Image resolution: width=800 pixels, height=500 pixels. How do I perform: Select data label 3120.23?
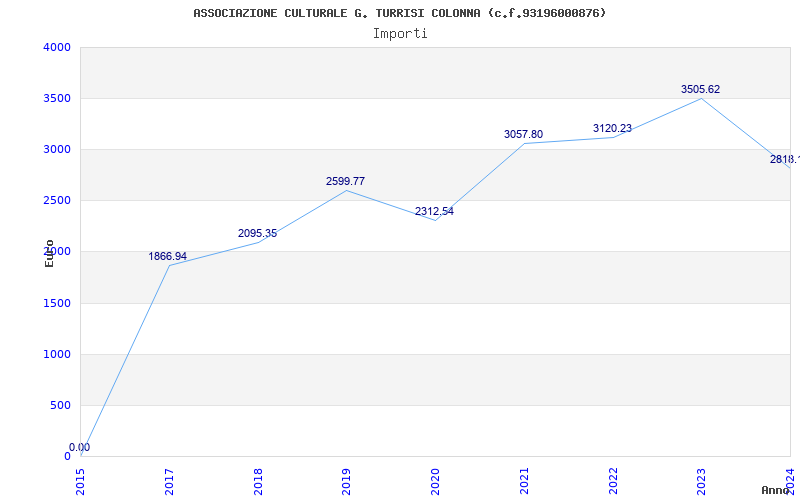click(612, 129)
